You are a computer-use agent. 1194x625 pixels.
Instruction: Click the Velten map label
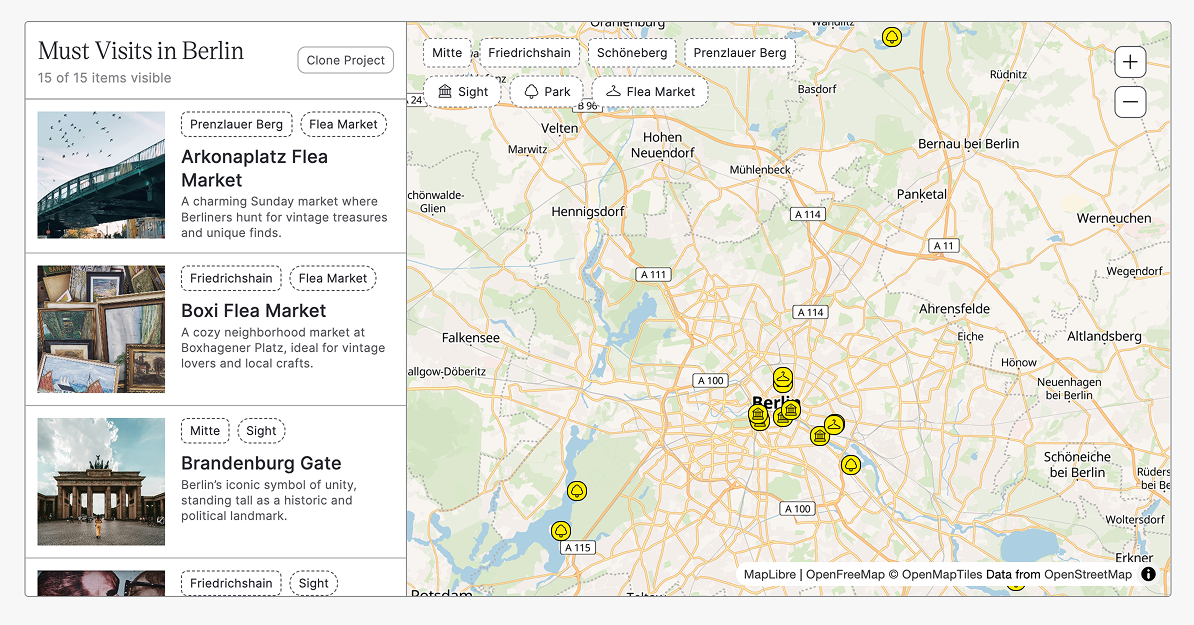coord(560,128)
